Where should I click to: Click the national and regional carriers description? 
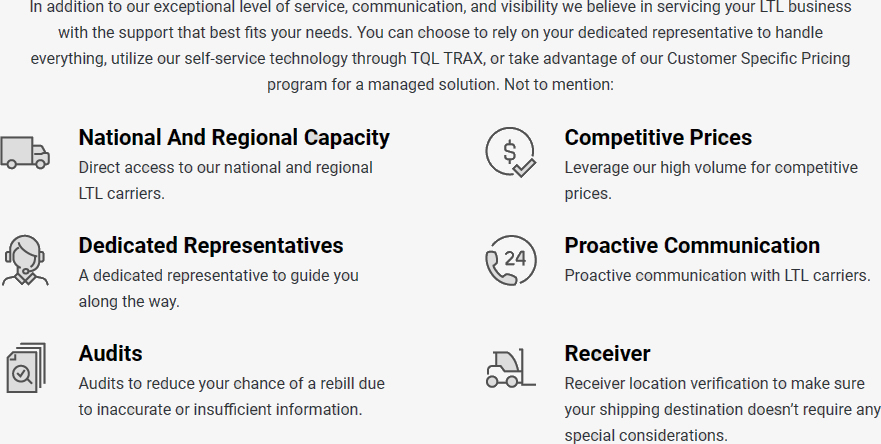click(225, 180)
